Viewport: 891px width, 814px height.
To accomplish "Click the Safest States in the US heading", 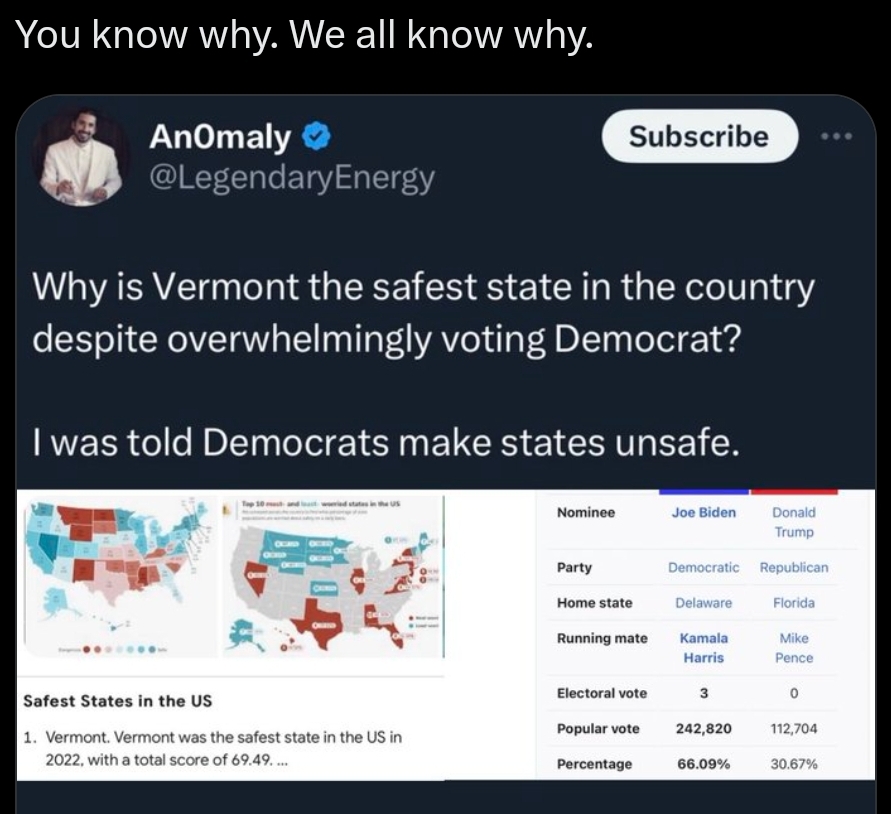I will (x=118, y=701).
